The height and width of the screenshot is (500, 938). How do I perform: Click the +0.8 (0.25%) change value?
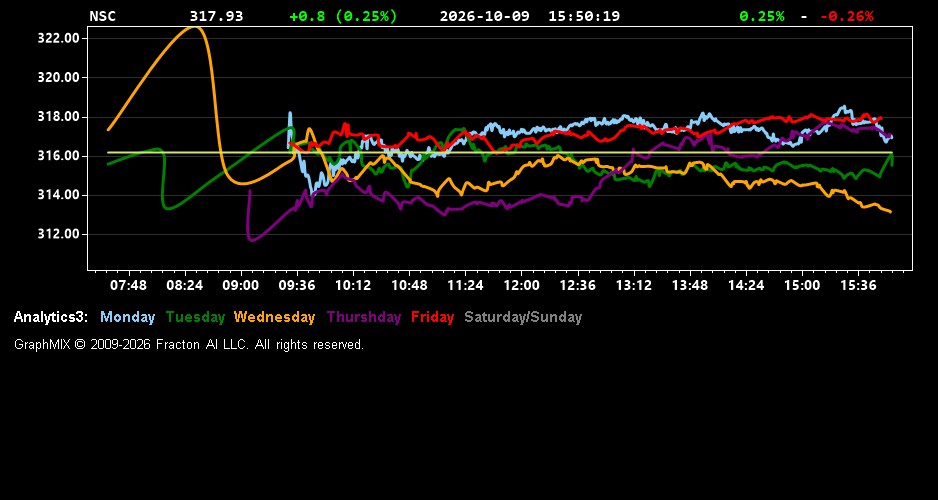[x=343, y=16]
